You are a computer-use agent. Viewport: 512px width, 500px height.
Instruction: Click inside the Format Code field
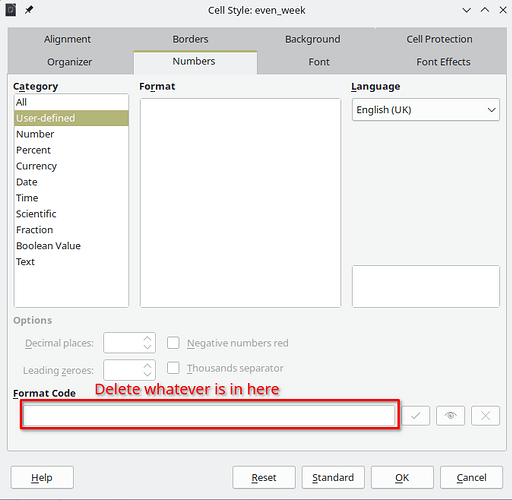(209, 415)
